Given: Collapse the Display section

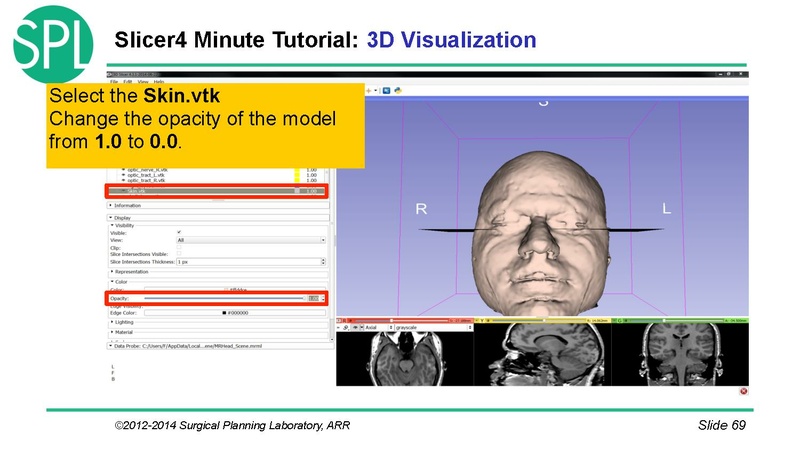Looking at the screenshot, I should pos(218,218).
